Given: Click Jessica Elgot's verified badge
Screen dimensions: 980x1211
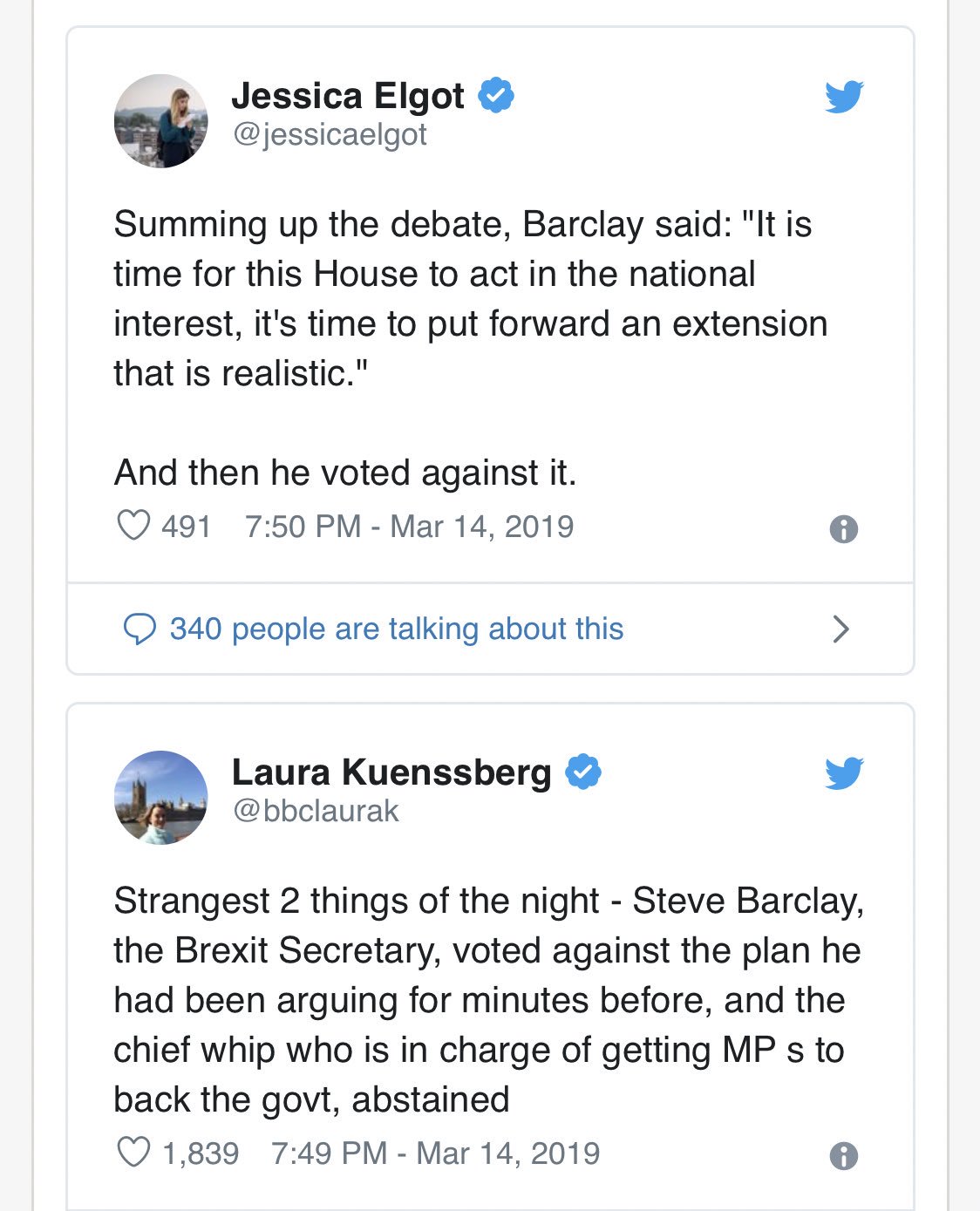Looking at the screenshot, I should click(496, 95).
